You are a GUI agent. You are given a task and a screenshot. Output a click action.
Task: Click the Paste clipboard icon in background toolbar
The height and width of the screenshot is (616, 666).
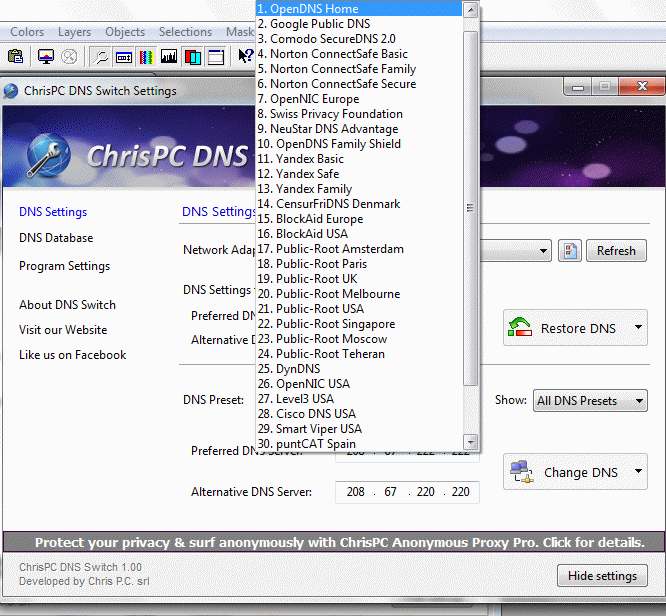click(x=16, y=56)
